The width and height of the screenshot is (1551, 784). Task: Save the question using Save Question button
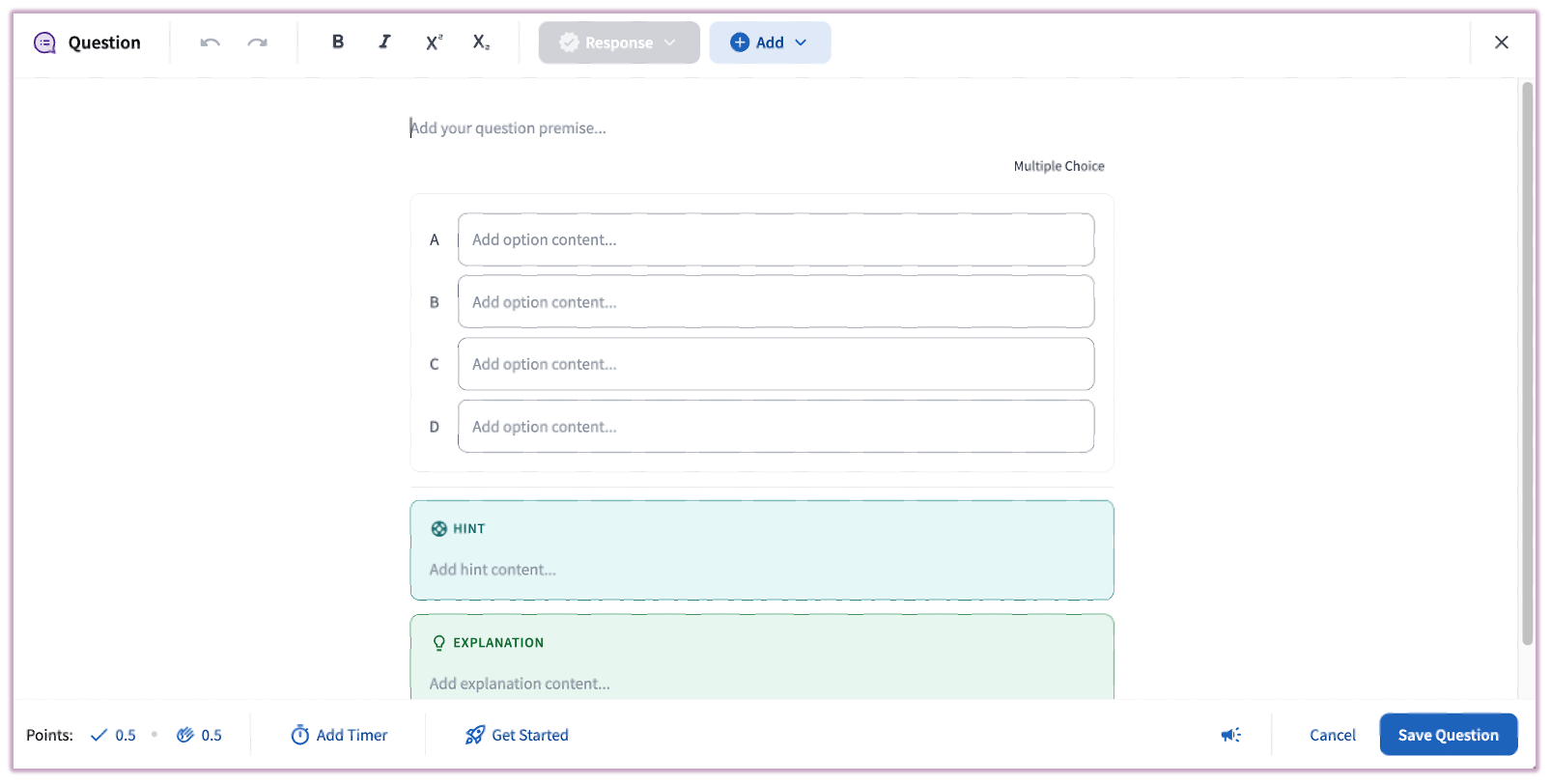click(x=1448, y=735)
